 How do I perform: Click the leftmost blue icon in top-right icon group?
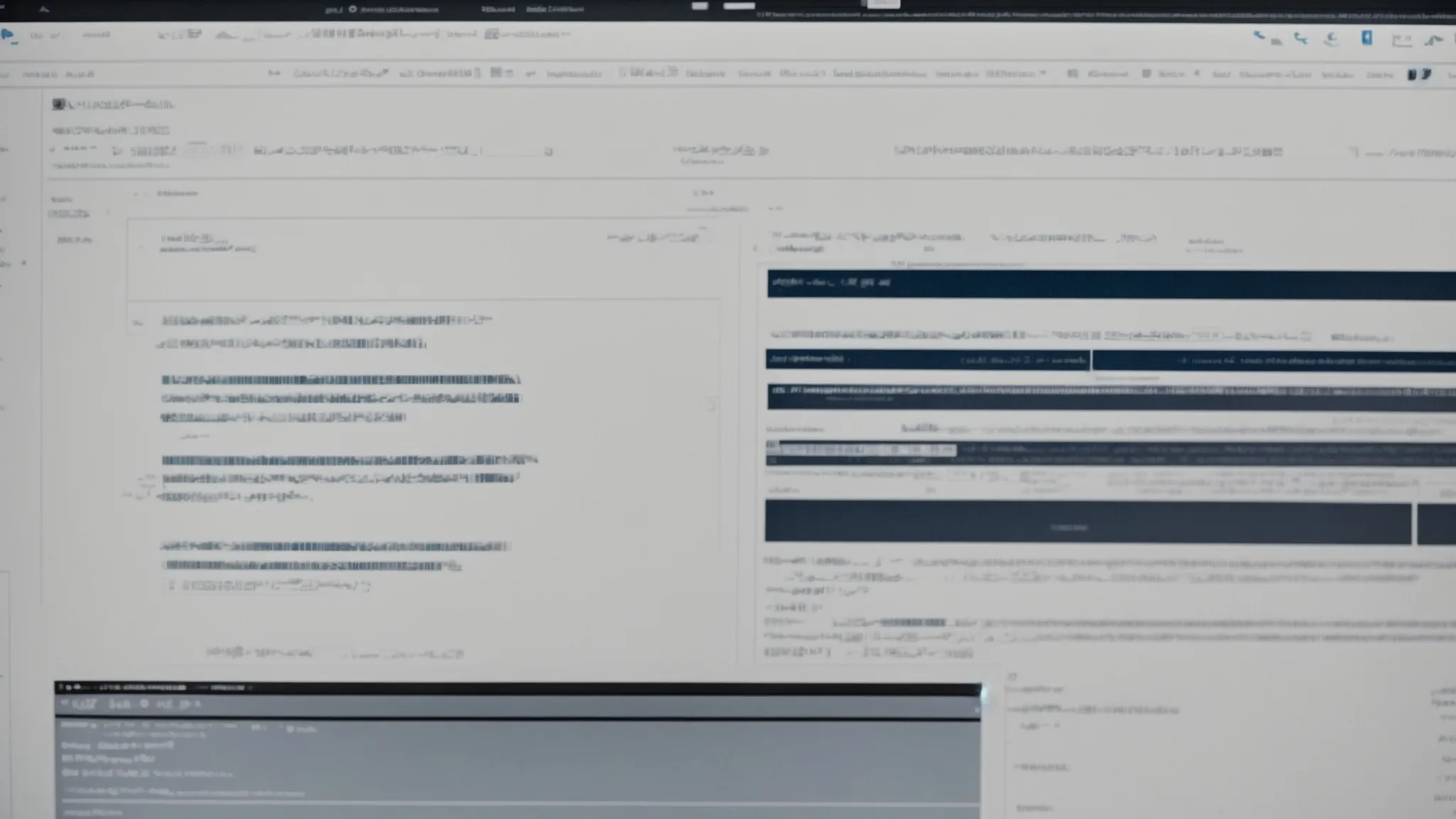1260,36
